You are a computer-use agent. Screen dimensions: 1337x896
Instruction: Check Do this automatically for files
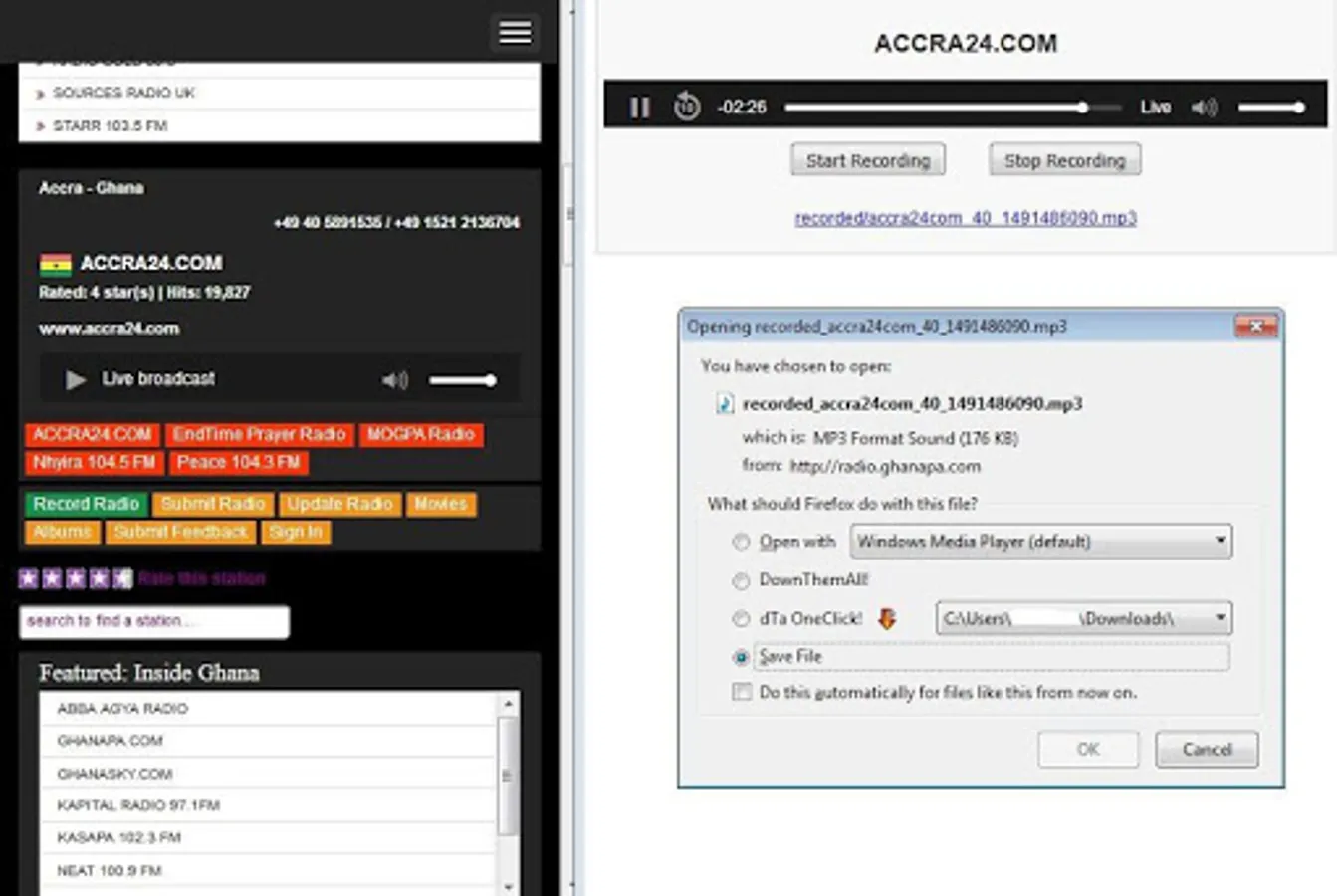(x=742, y=692)
